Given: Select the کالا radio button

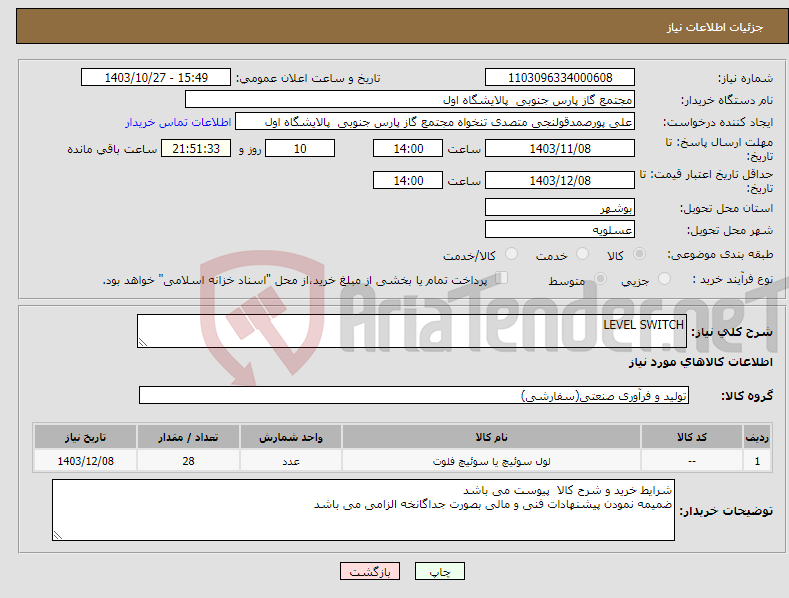Looking at the screenshot, I should (x=639, y=254).
